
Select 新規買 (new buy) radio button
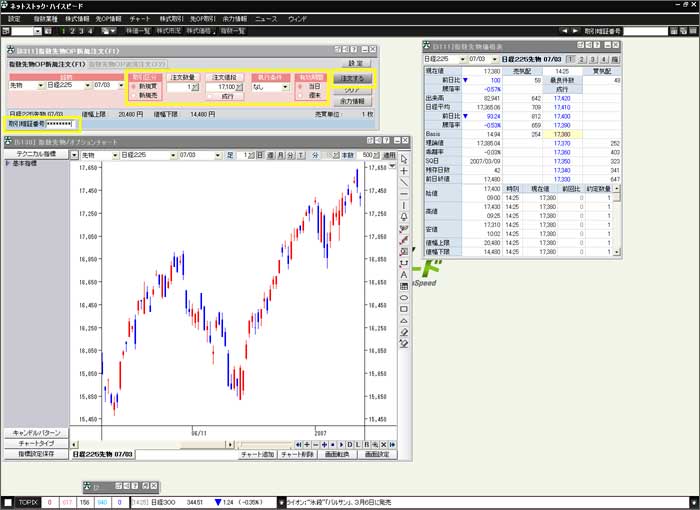pos(133,87)
